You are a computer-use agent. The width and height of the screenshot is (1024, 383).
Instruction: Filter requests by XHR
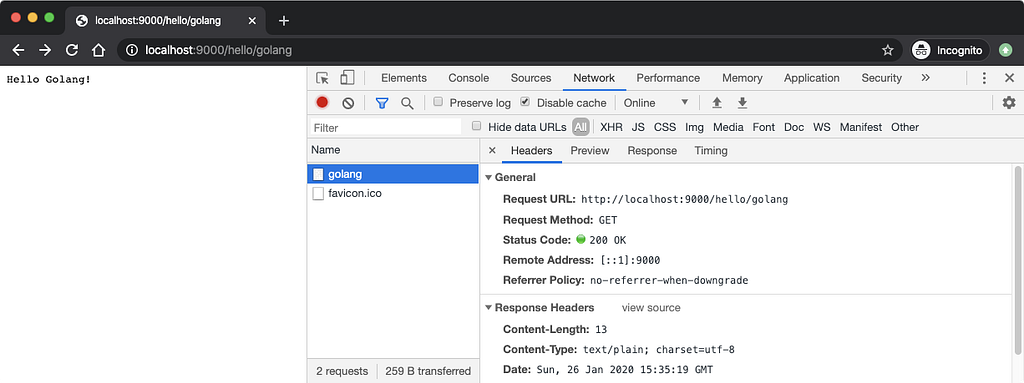coord(611,127)
